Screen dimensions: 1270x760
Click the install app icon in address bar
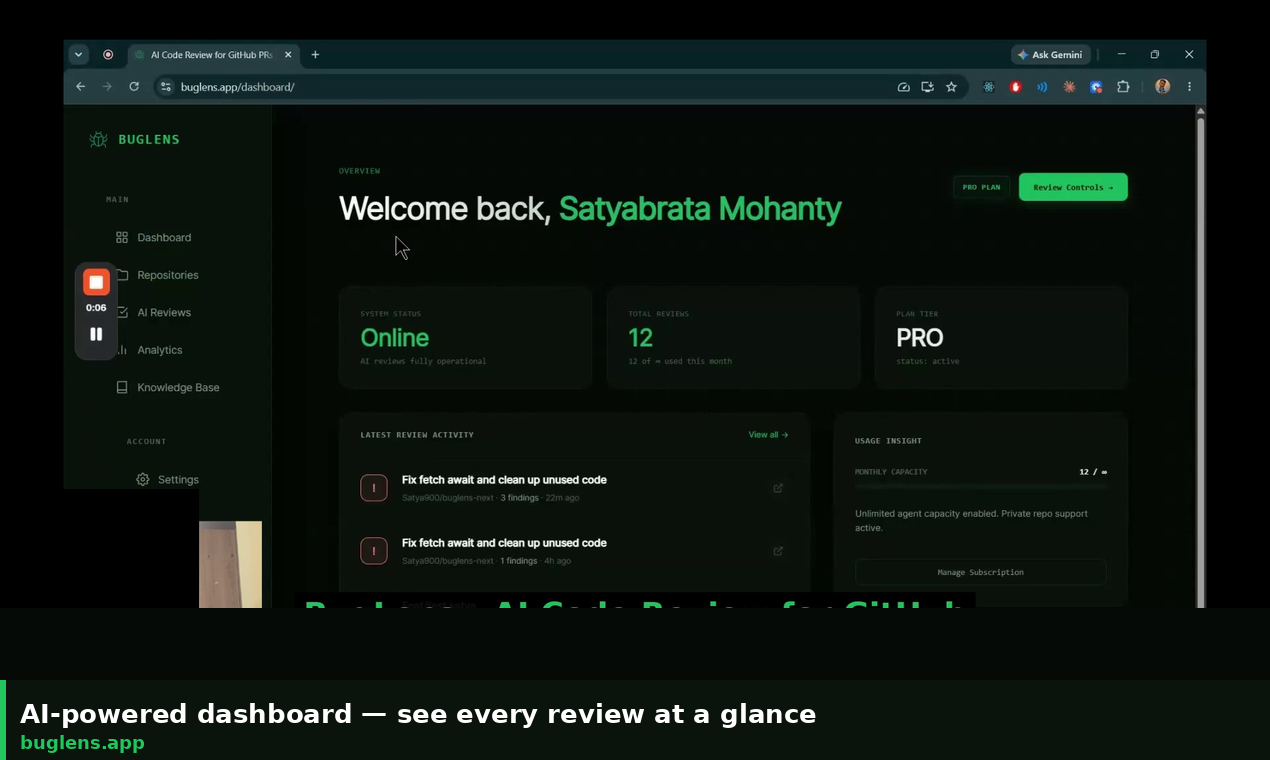tap(927, 87)
